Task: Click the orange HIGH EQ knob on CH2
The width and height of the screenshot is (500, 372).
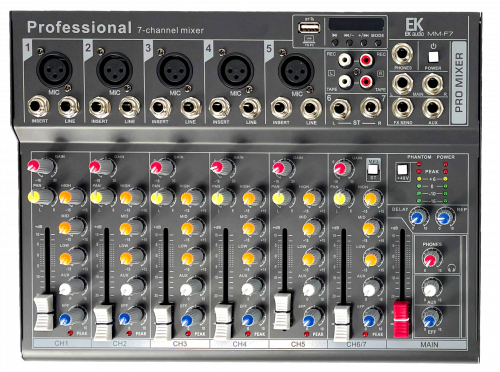Action: (132, 197)
